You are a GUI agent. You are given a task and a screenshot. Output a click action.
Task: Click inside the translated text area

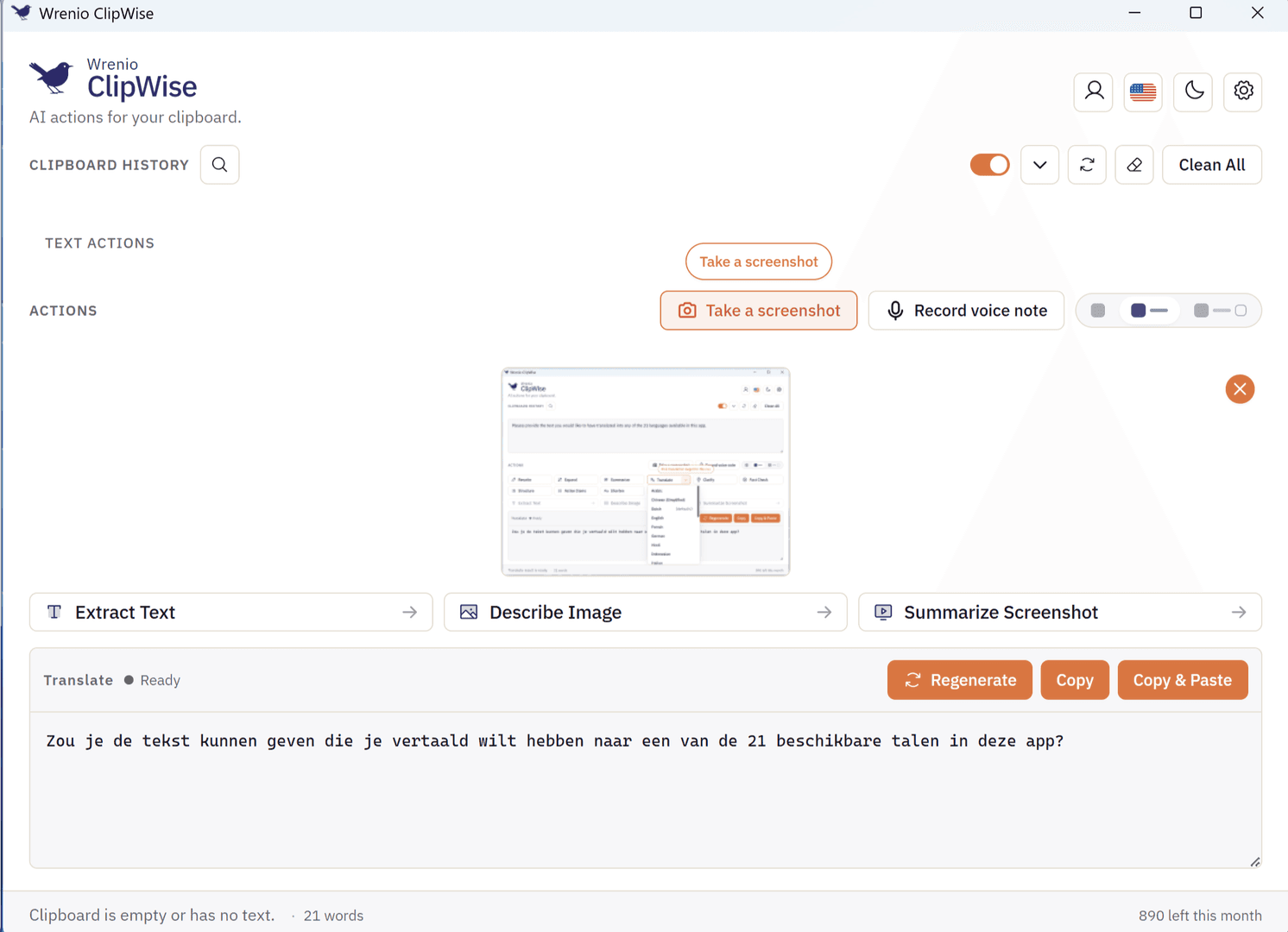(x=646, y=790)
